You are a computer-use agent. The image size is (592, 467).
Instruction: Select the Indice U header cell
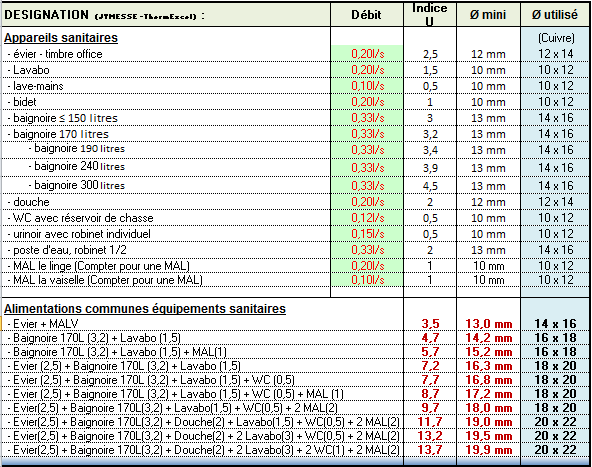(430, 15)
